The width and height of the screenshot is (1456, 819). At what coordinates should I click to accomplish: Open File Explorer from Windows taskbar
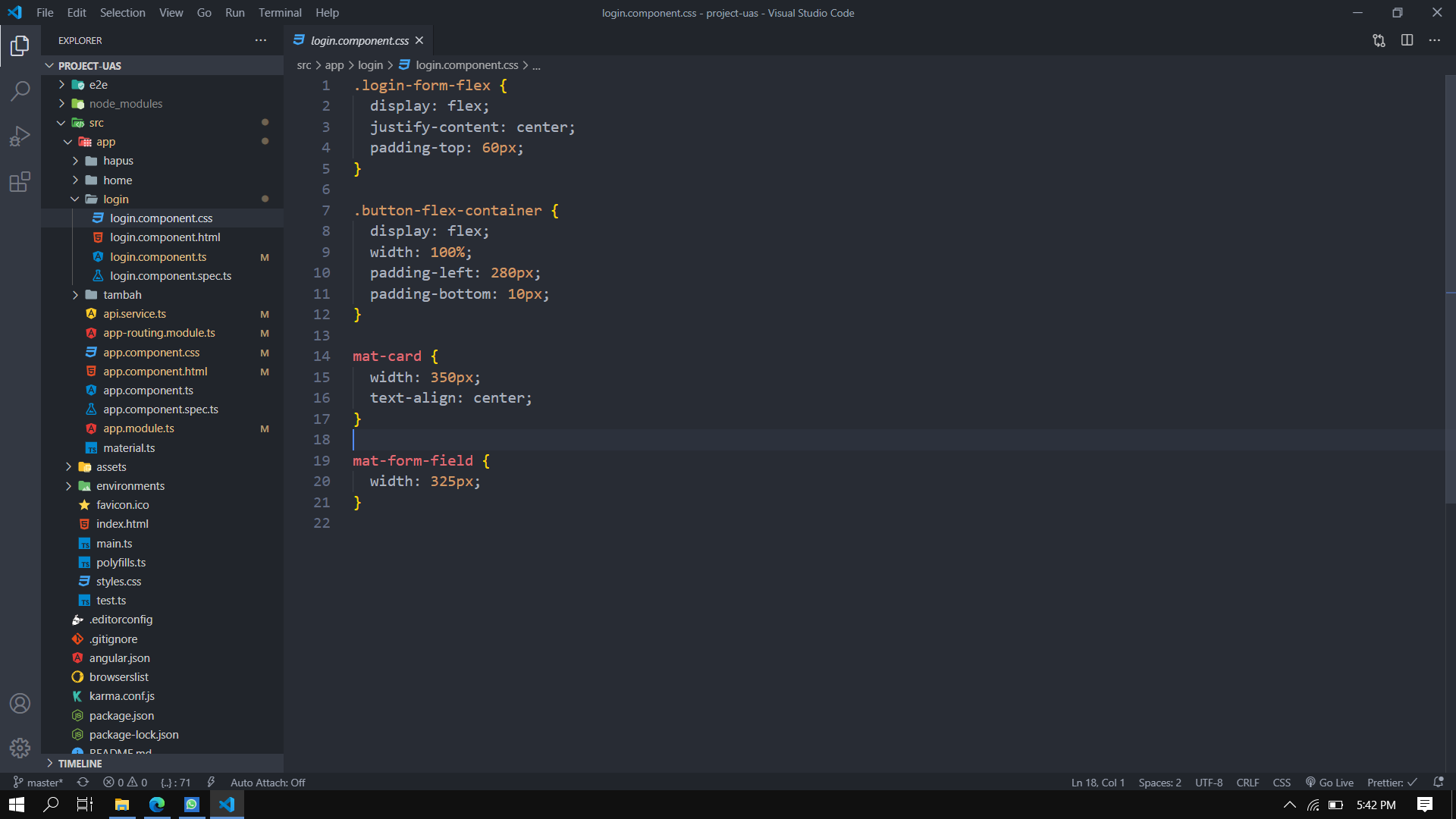tap(121, 805)
